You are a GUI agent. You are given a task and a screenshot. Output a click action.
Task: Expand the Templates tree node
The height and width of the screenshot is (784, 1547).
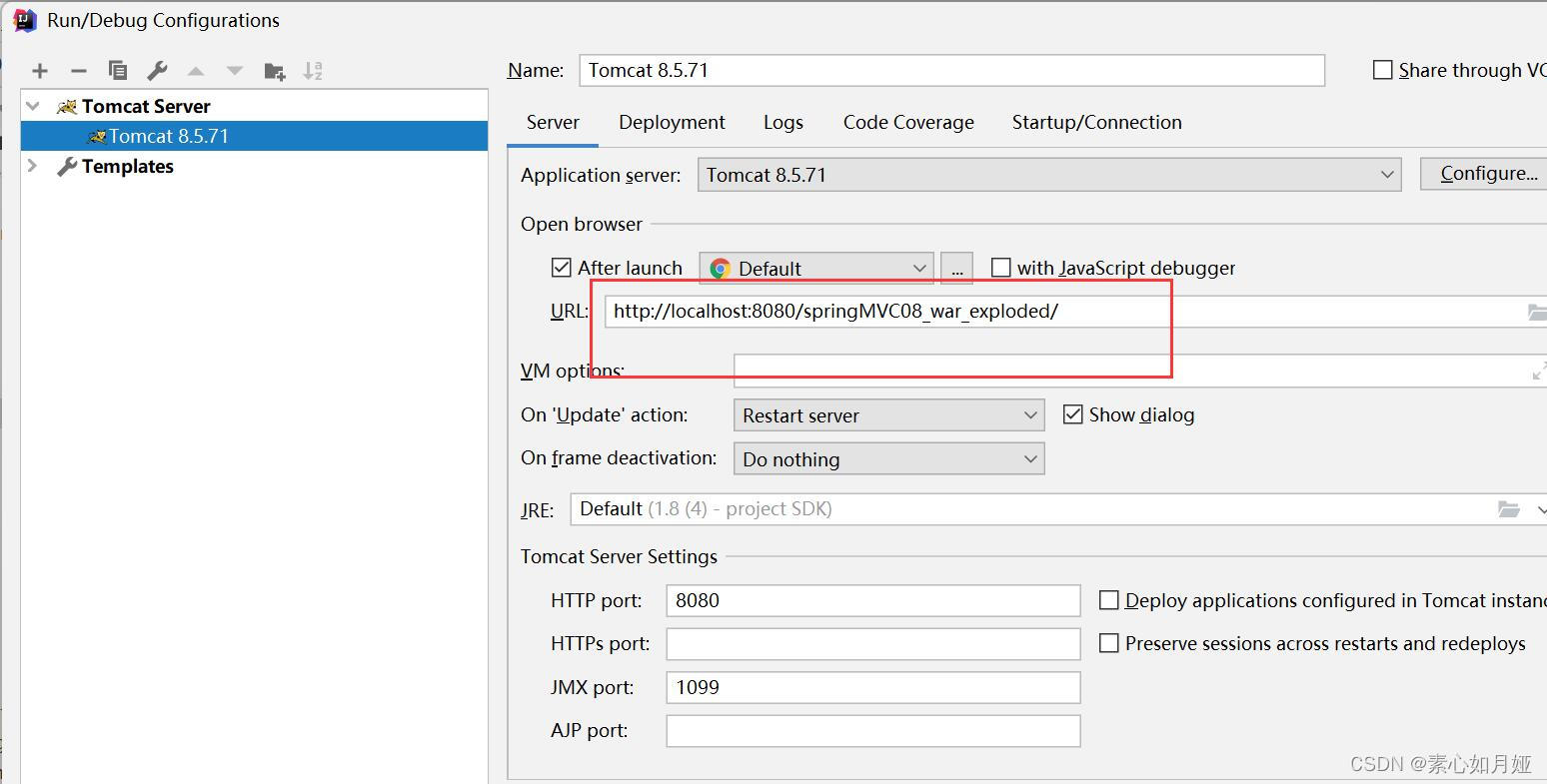32,166
